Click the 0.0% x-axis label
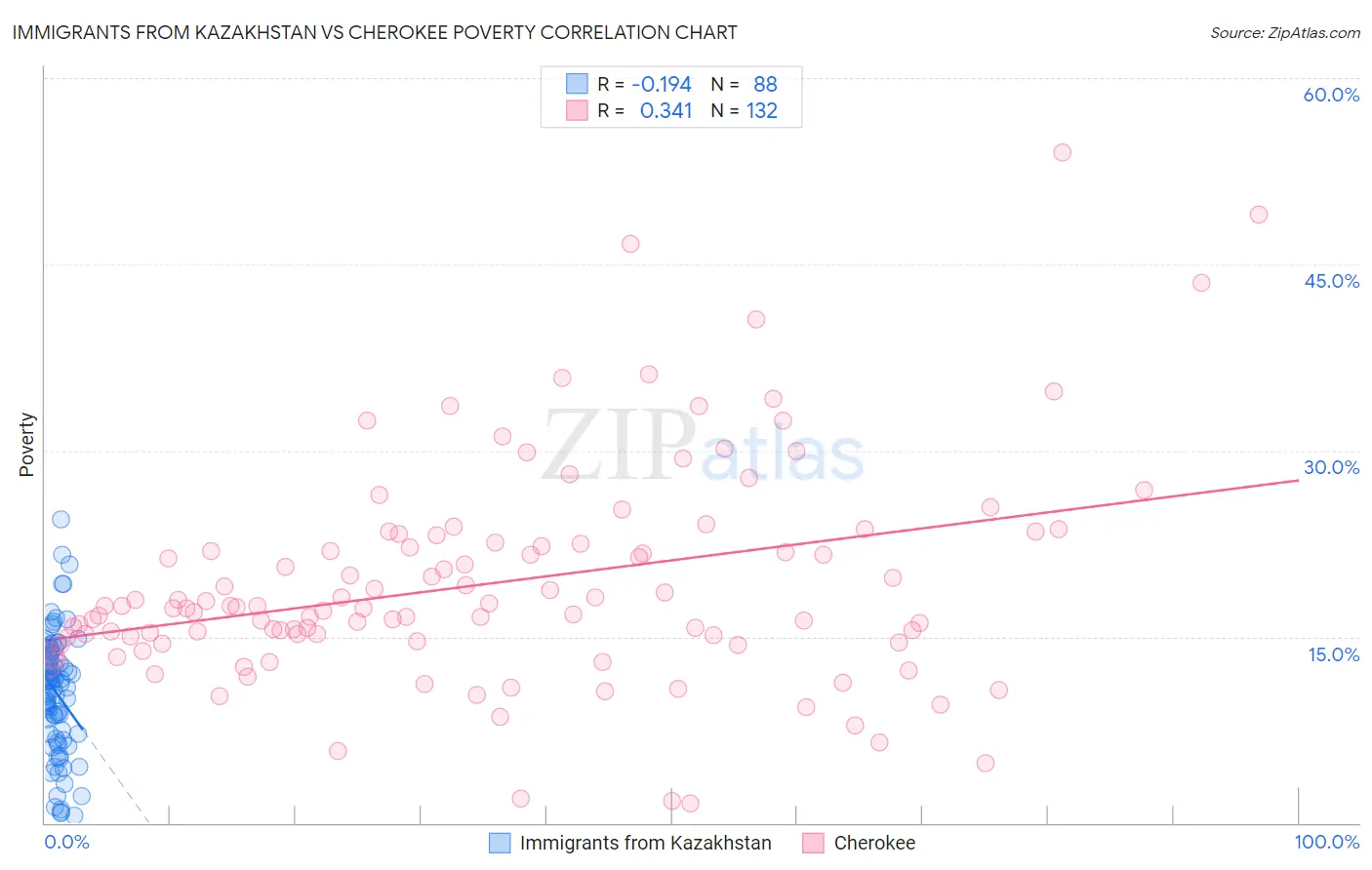The width and height of the screenshot is (1372, 870). (66, 842)
